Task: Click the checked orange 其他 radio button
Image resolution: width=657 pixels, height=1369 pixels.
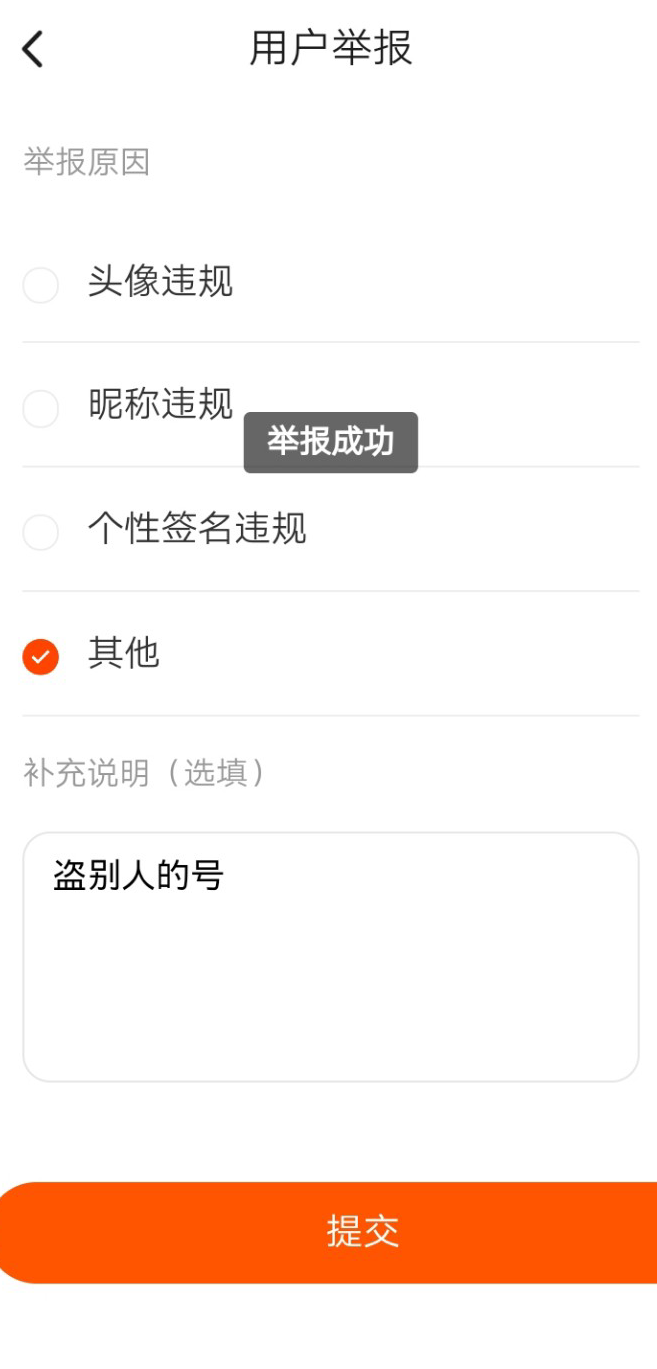Action: coord(41,657)
